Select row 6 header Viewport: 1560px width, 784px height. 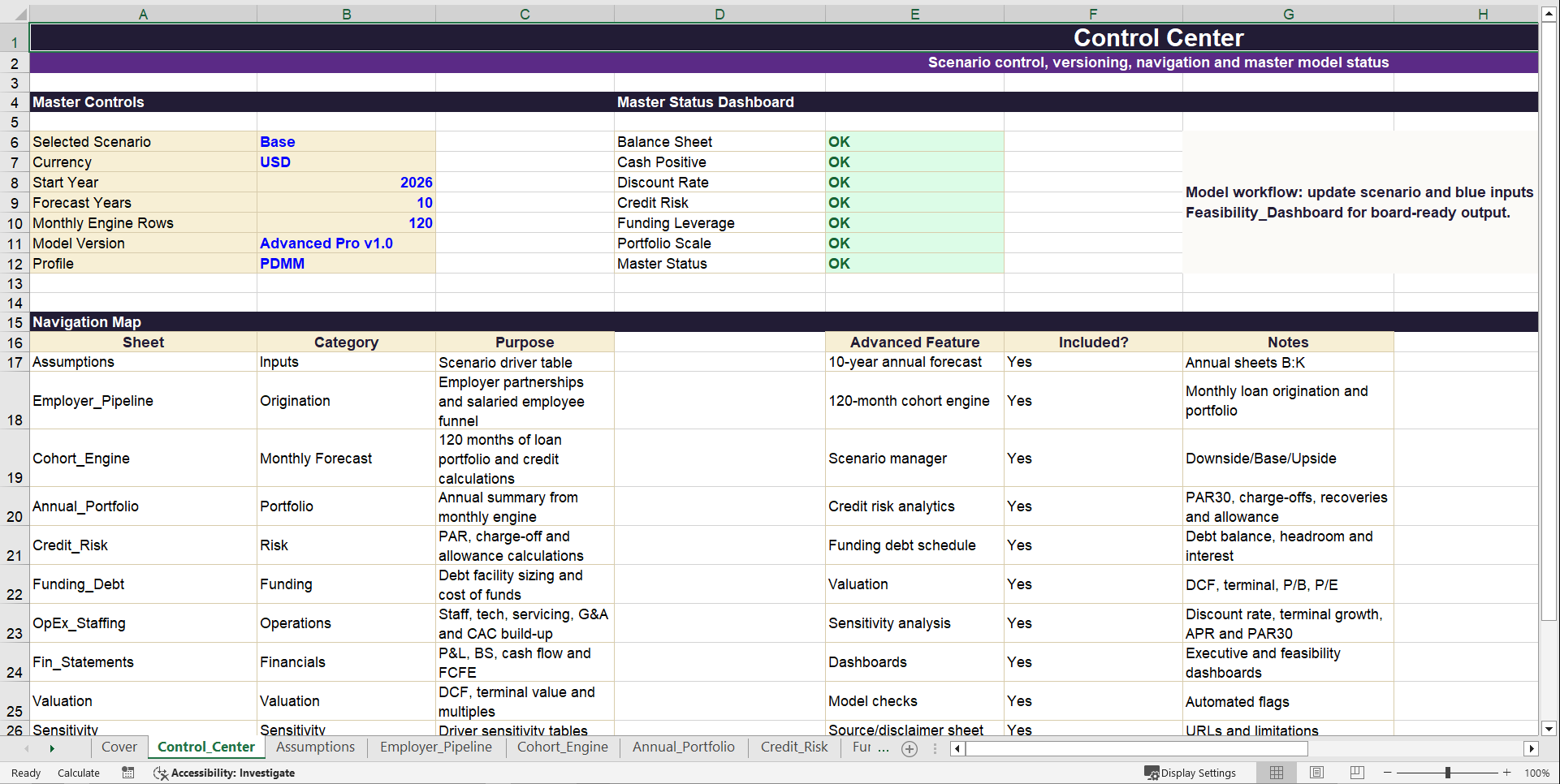click(15, 142)
